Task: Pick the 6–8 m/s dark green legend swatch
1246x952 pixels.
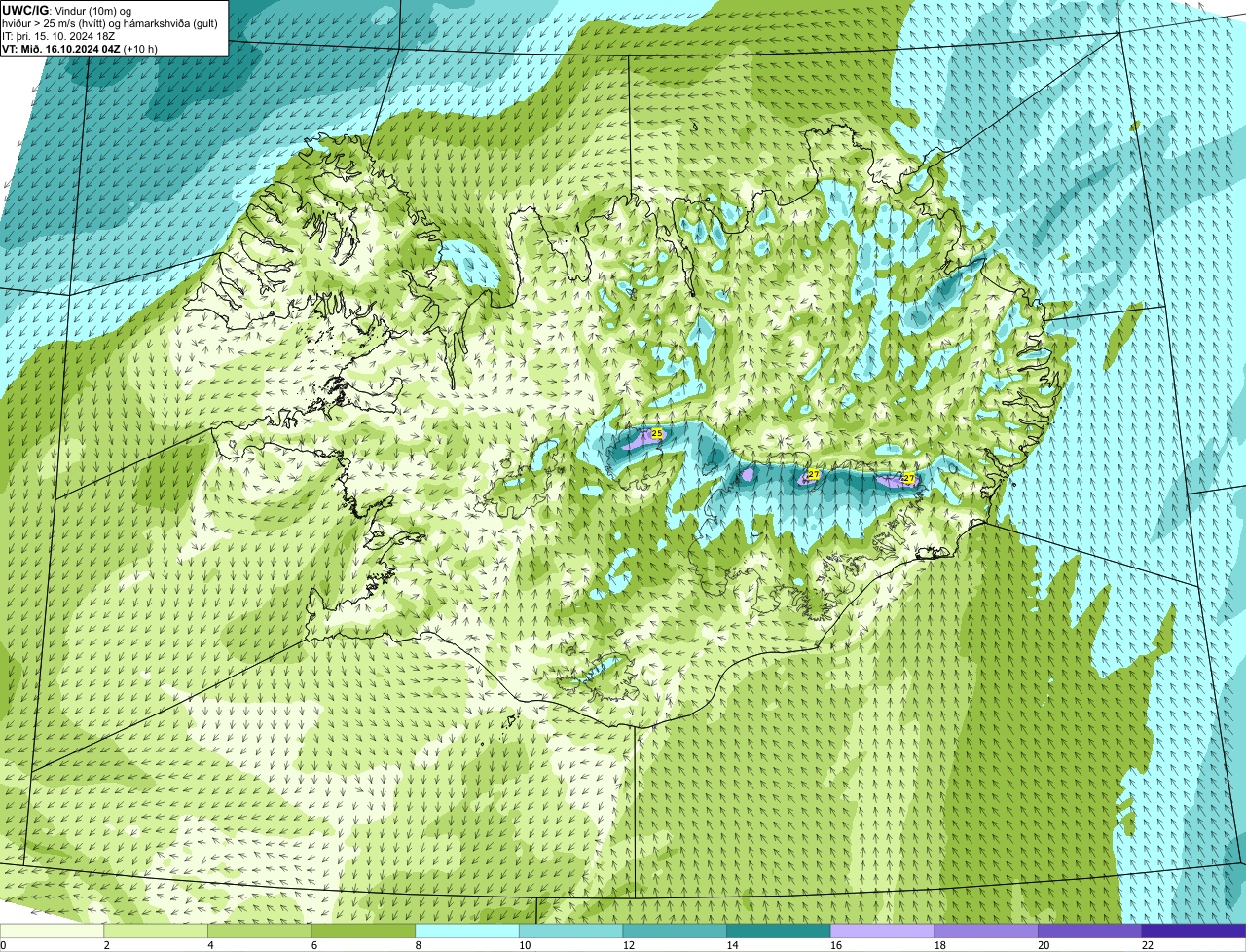Action: [x=363, y=931]
